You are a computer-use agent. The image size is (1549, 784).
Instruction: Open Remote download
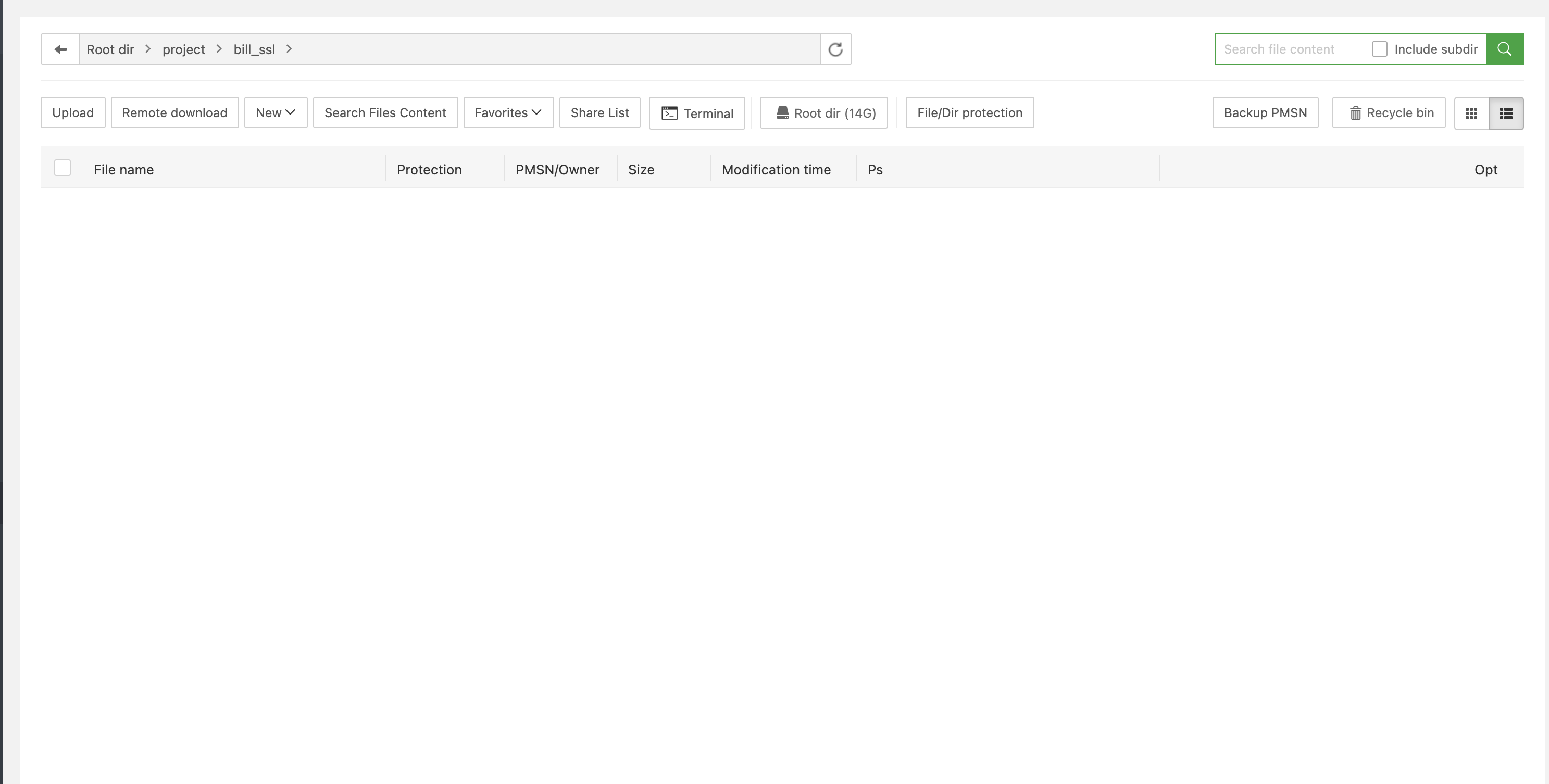click(x=174, y=113)
